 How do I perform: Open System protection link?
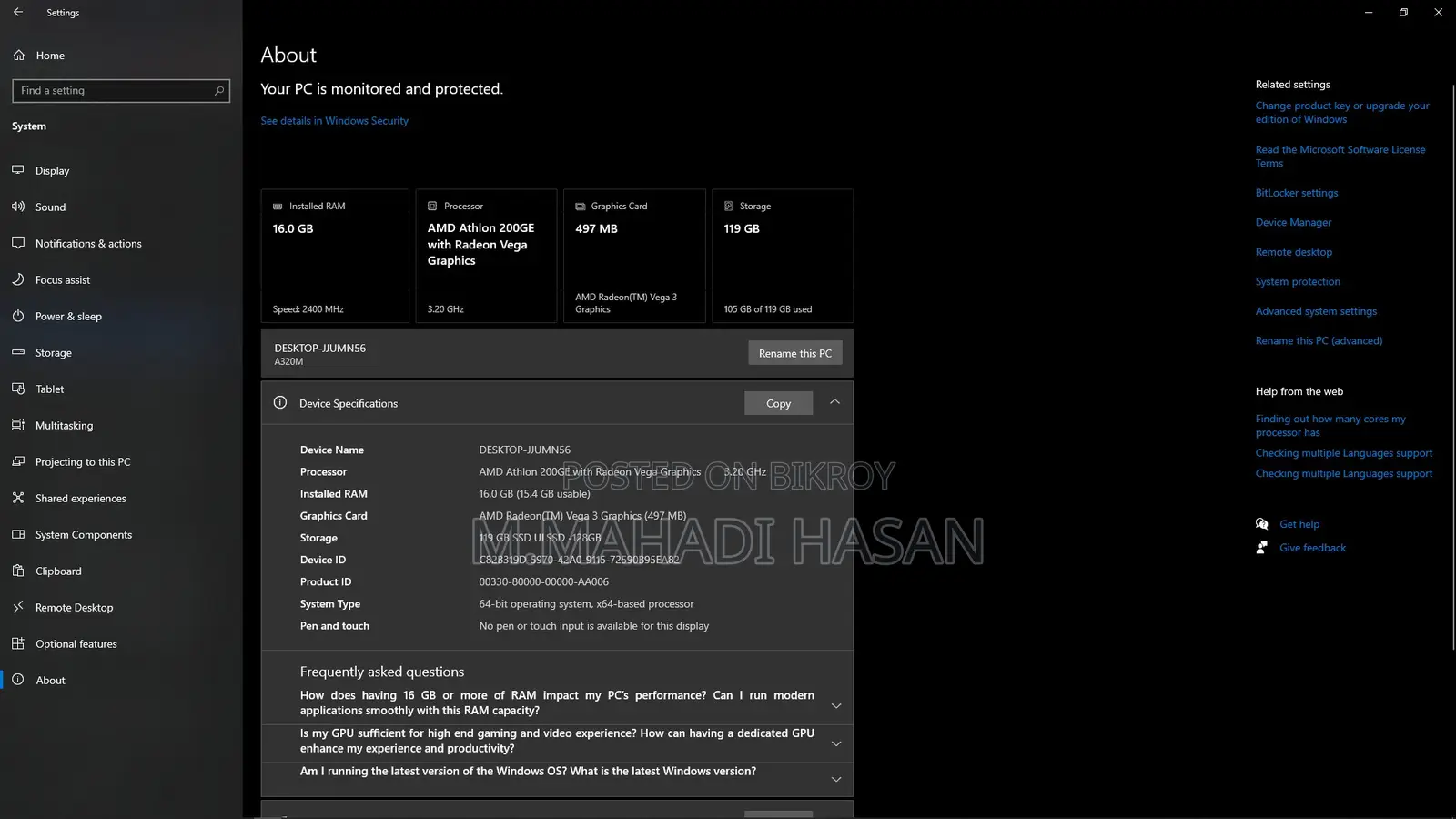1298,281
